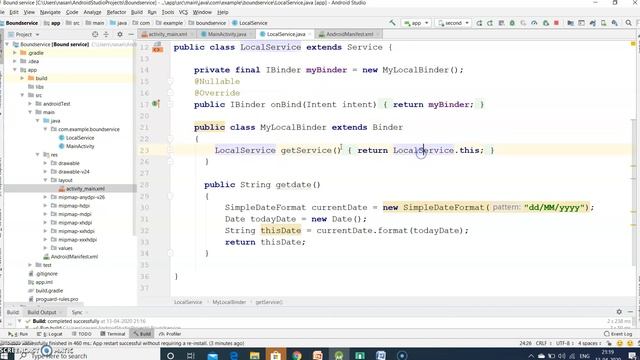Select proguard-rules.pro in project tree
The height and width of the screenshot is (360, 640).
[57, 299]
